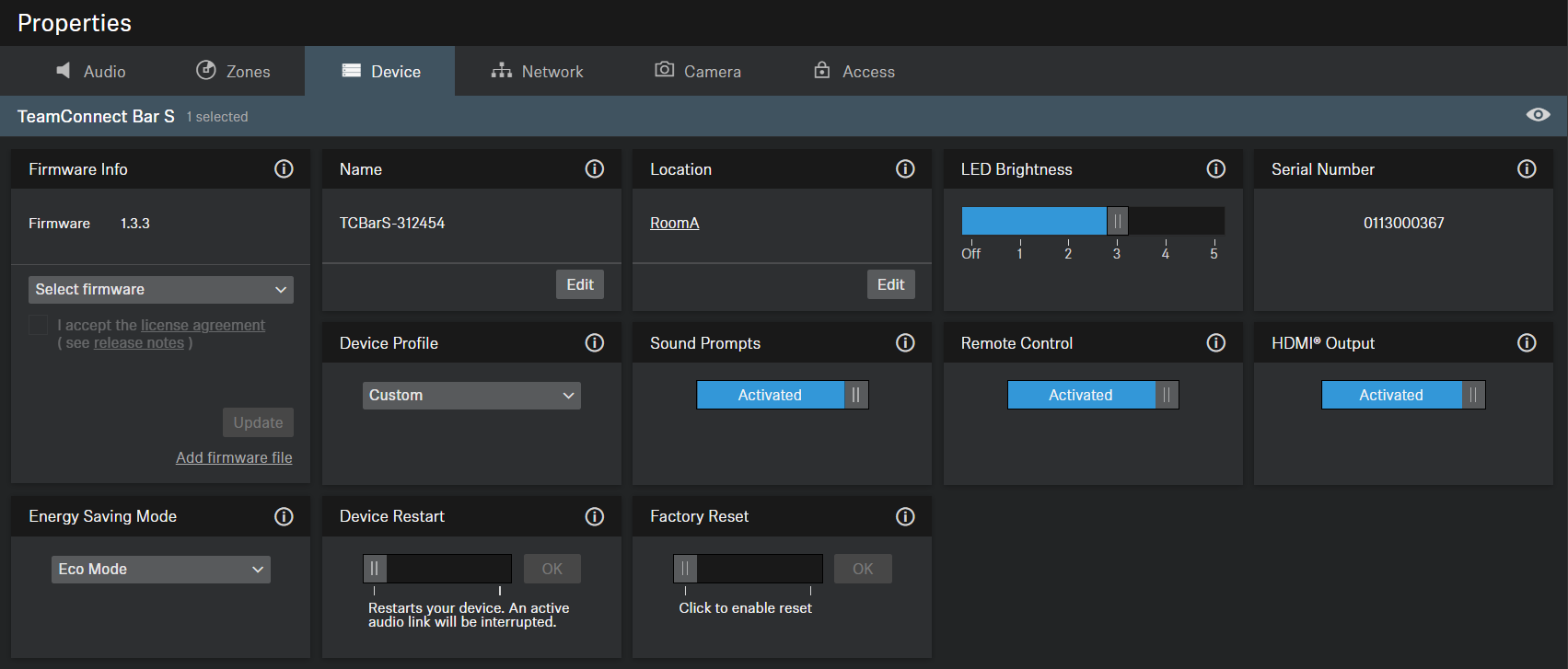Toggle Remote Control activation switch
Image resolution: width=1568 pixels, height=669 pixels.
pos(1092,395)
